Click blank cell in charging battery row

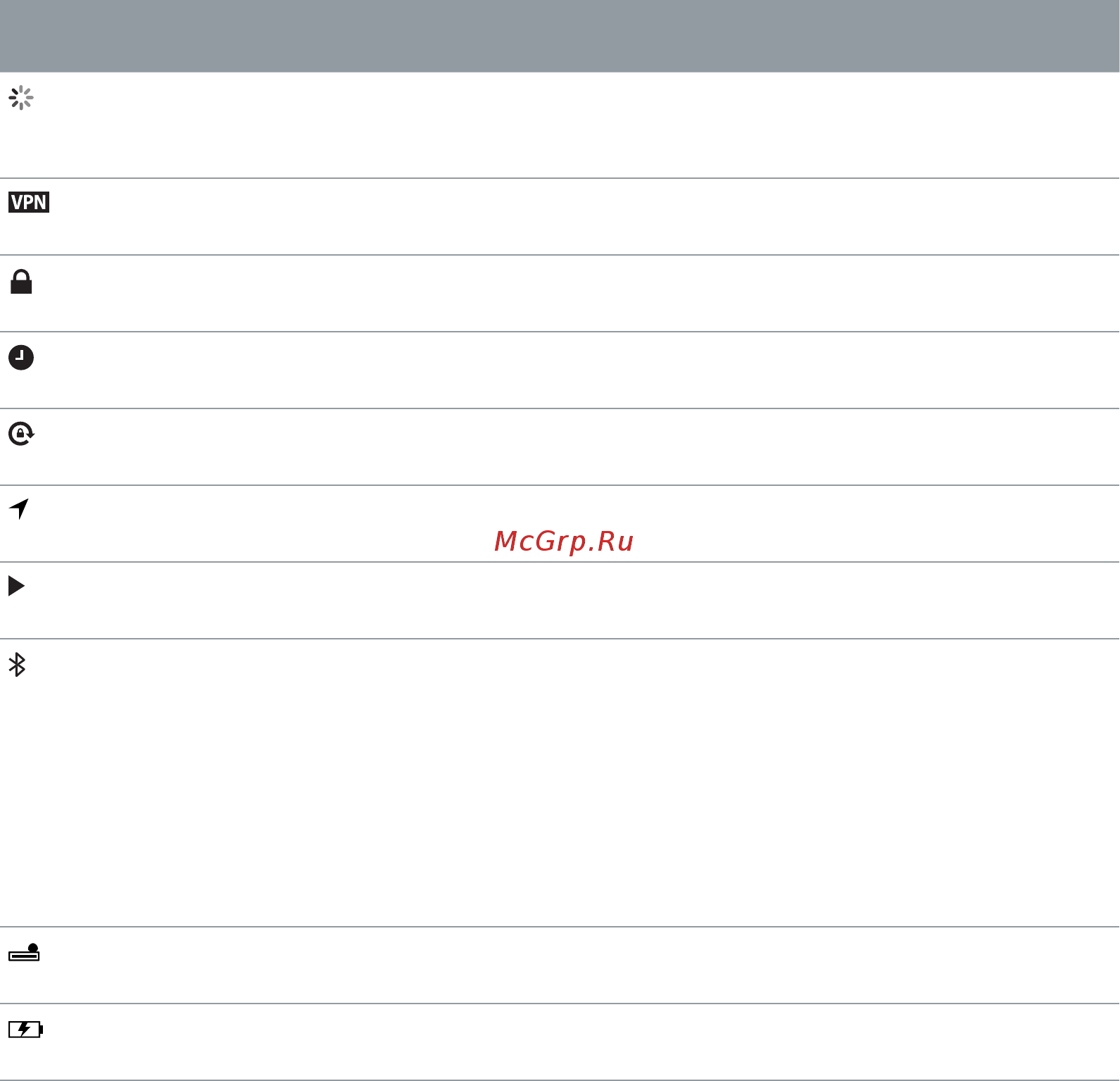coord(584,1042)
